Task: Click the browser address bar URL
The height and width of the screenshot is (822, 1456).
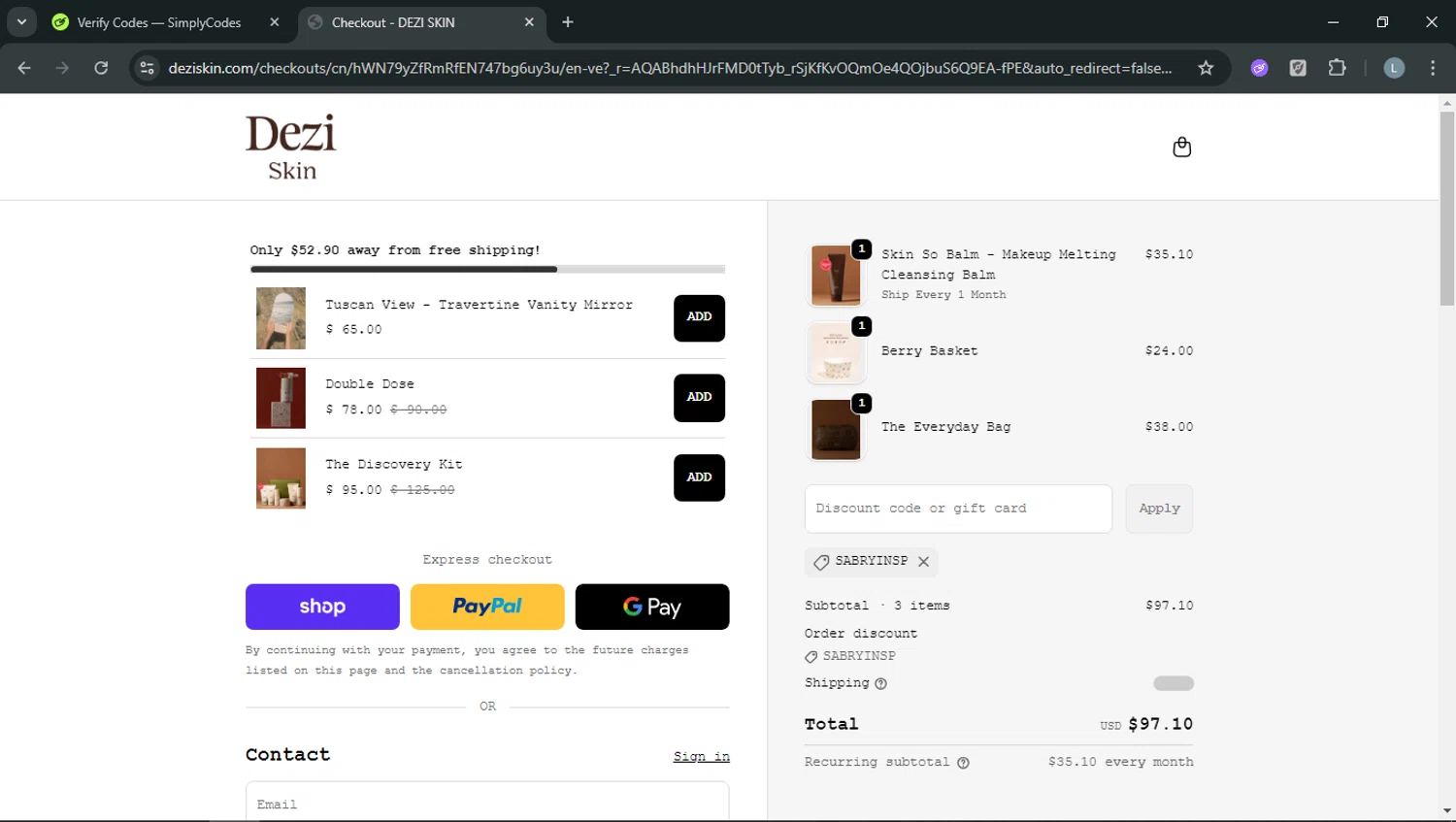Action: coord(670,68)
